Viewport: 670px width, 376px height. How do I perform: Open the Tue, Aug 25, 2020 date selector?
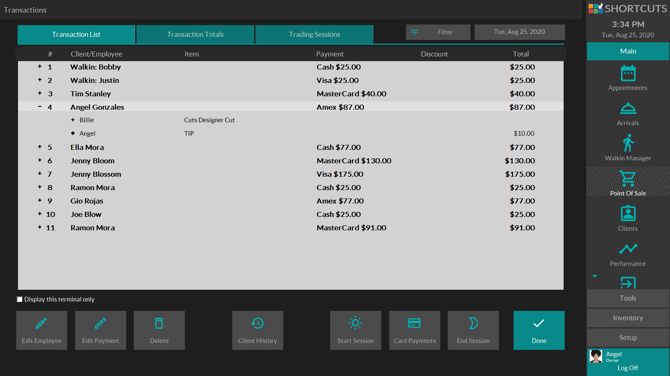[x=520, y=32]
